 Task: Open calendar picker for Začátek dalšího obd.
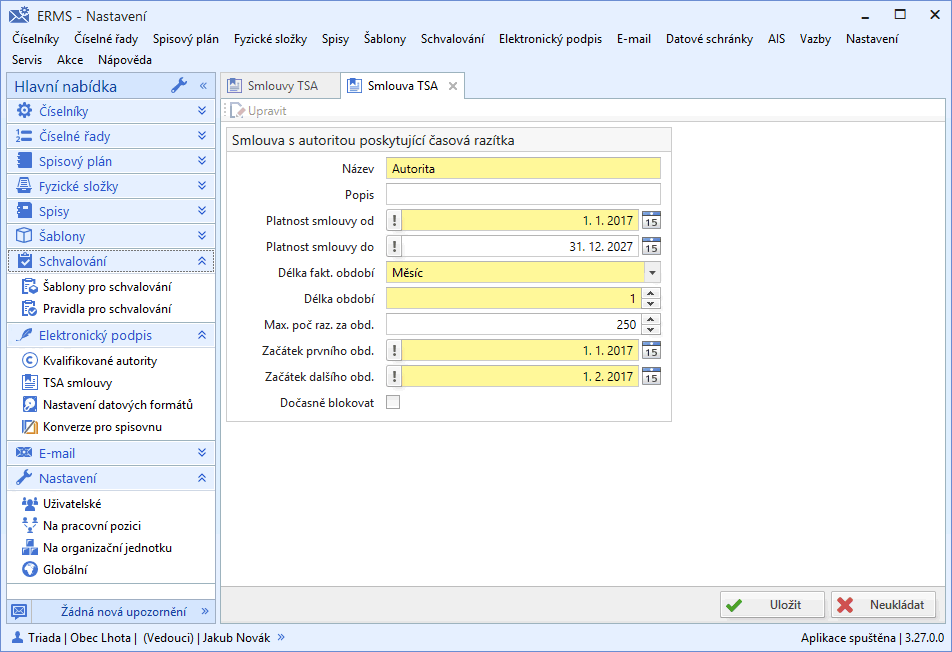coord(651,376)
